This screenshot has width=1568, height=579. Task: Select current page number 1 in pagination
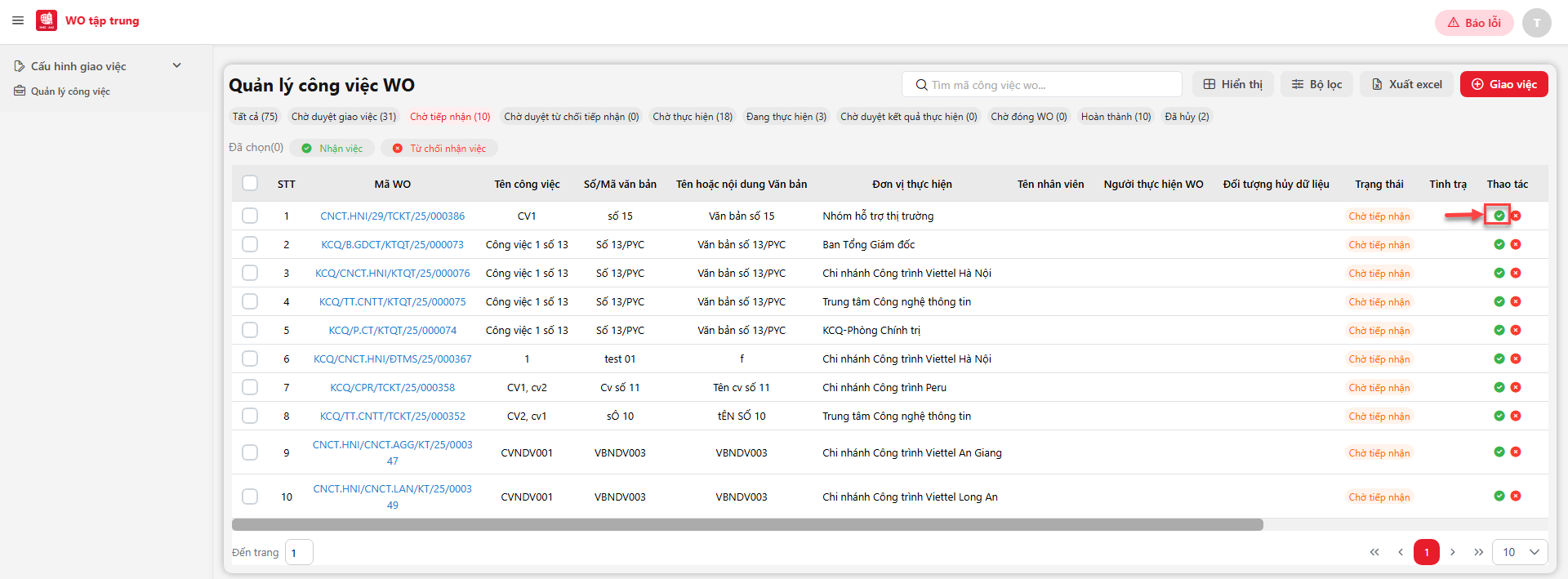[1427, 552]
